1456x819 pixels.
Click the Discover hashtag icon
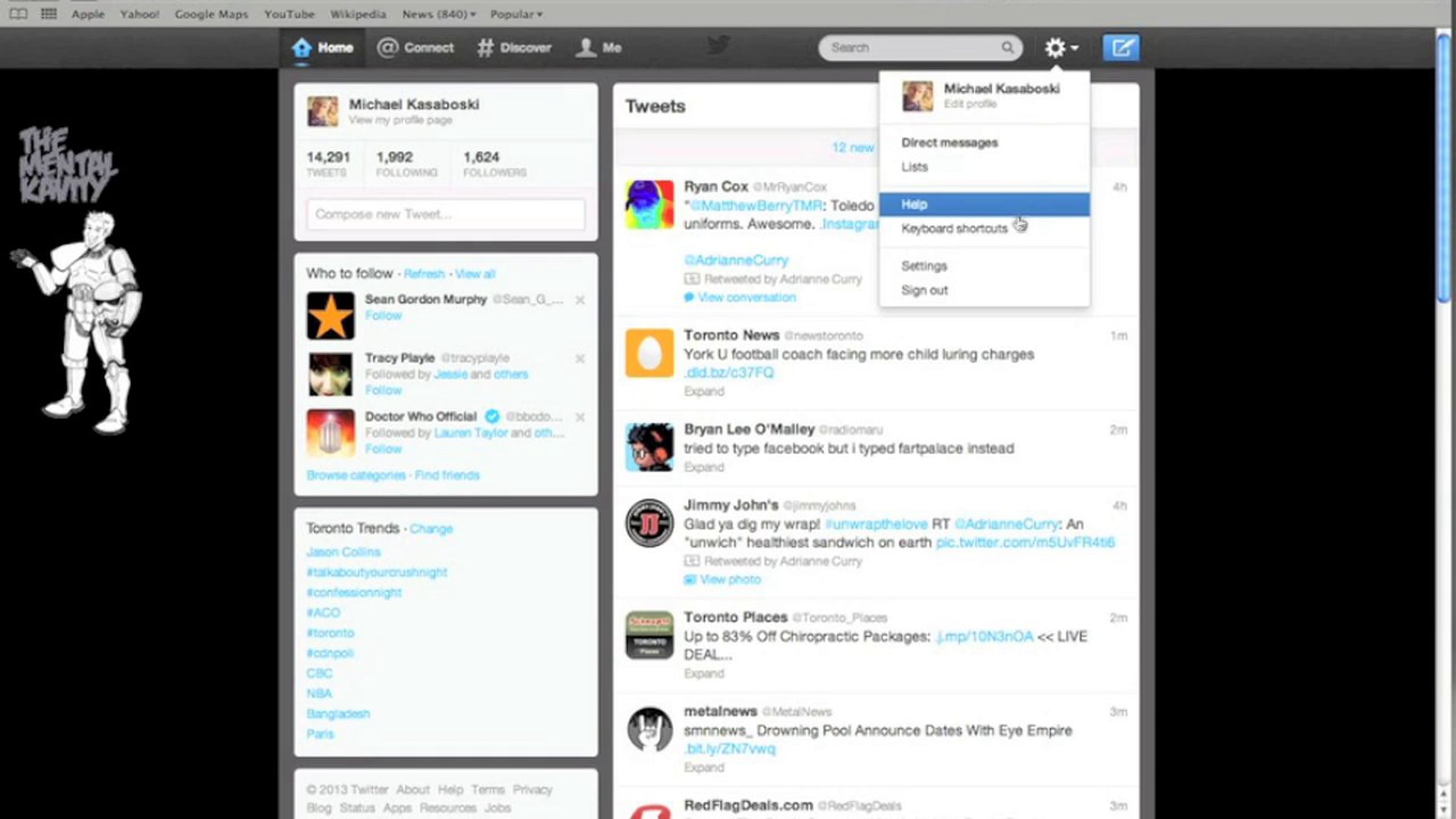pyautogui.click(x=485, y=47)
